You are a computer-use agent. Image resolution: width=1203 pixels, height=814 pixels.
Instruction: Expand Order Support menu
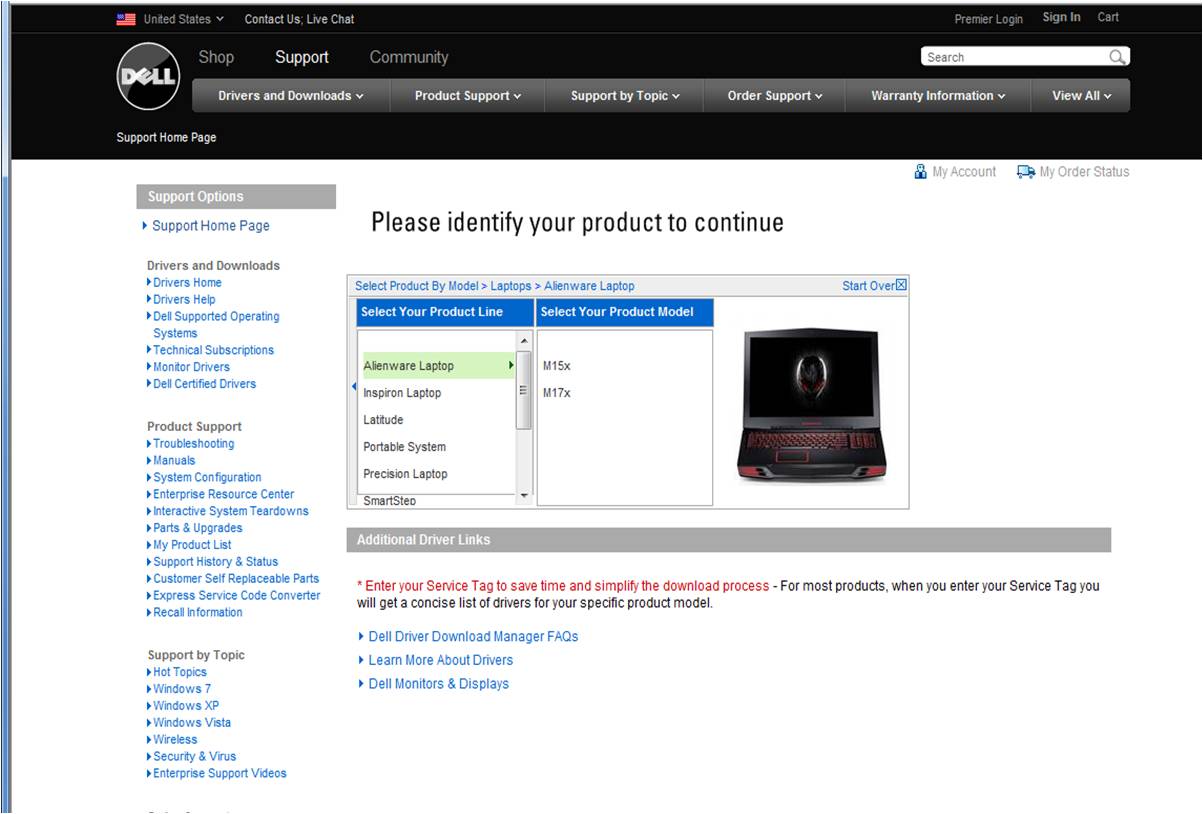775,96
